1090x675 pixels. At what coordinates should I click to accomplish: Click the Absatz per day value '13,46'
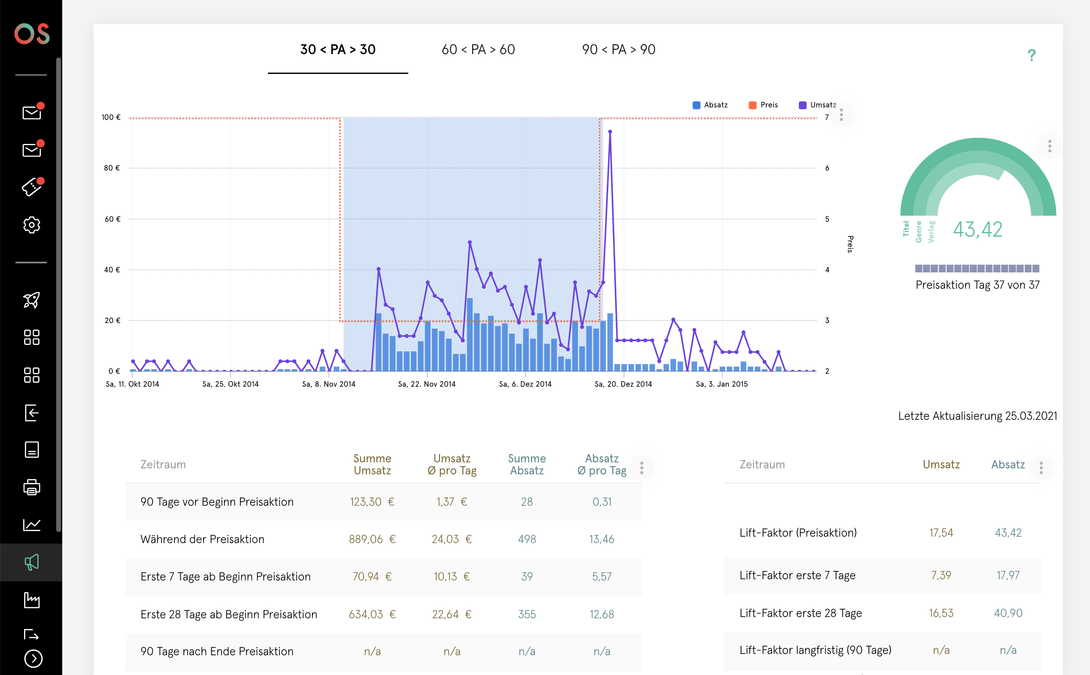(x=602, y=539)
